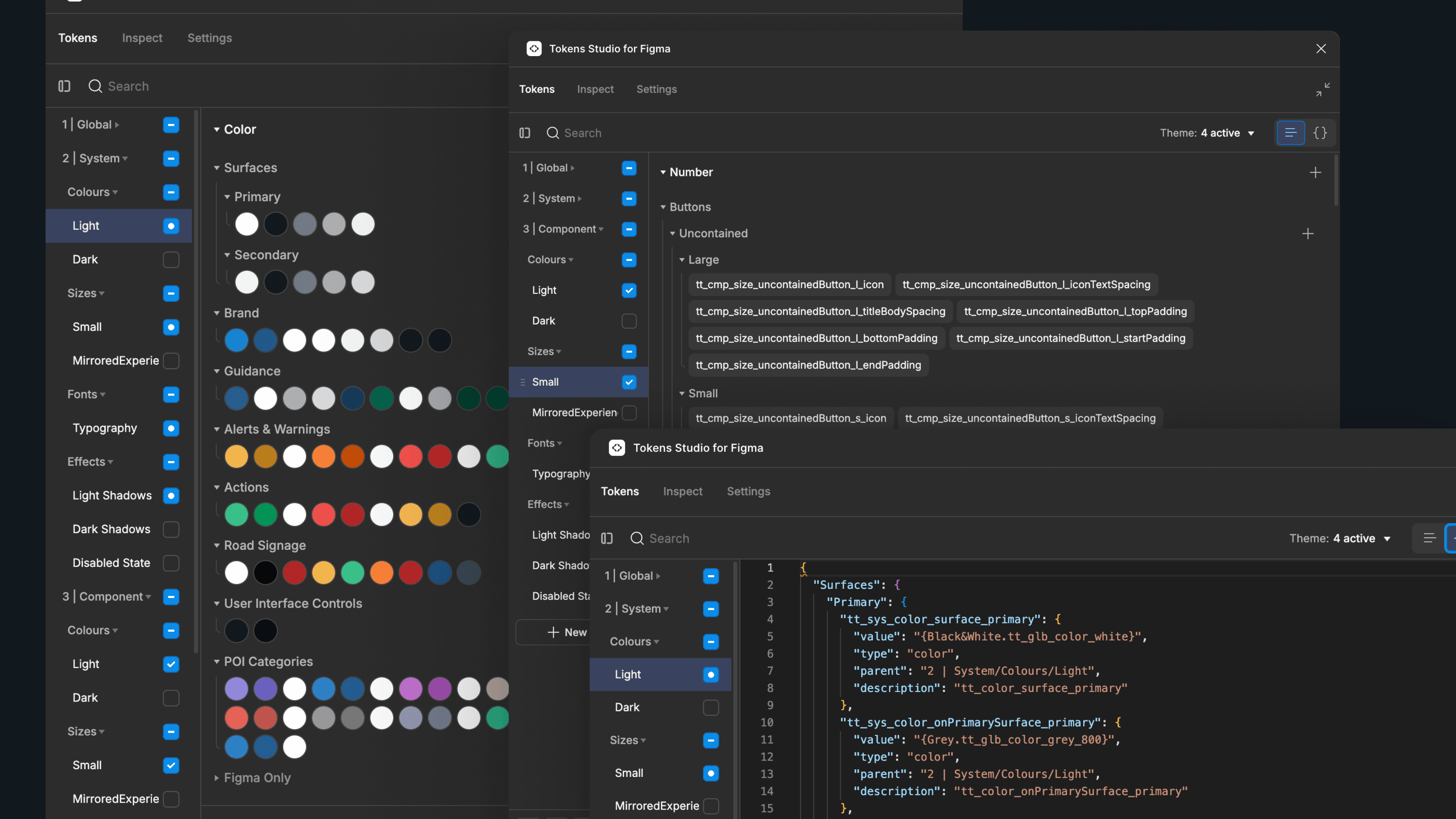Click search magnifier in front Tokens Studio window
Screen dimensions: 1456x819
(x=637, y=538)
